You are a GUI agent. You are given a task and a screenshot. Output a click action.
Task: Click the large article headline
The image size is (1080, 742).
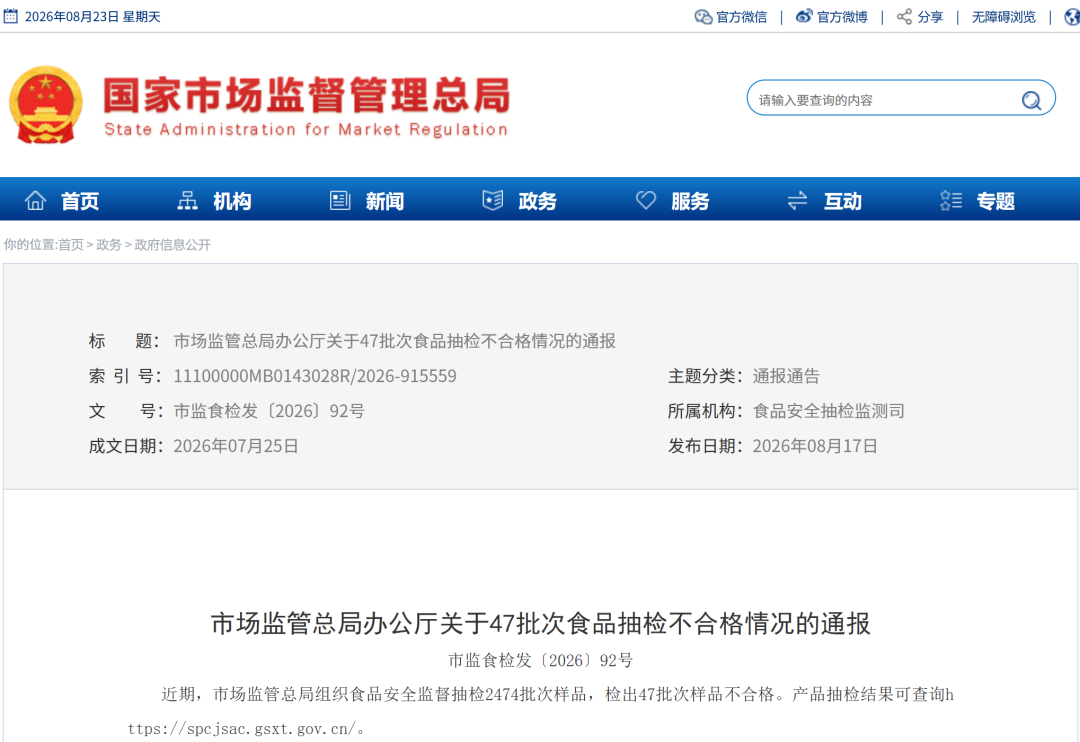pos(541,624)
